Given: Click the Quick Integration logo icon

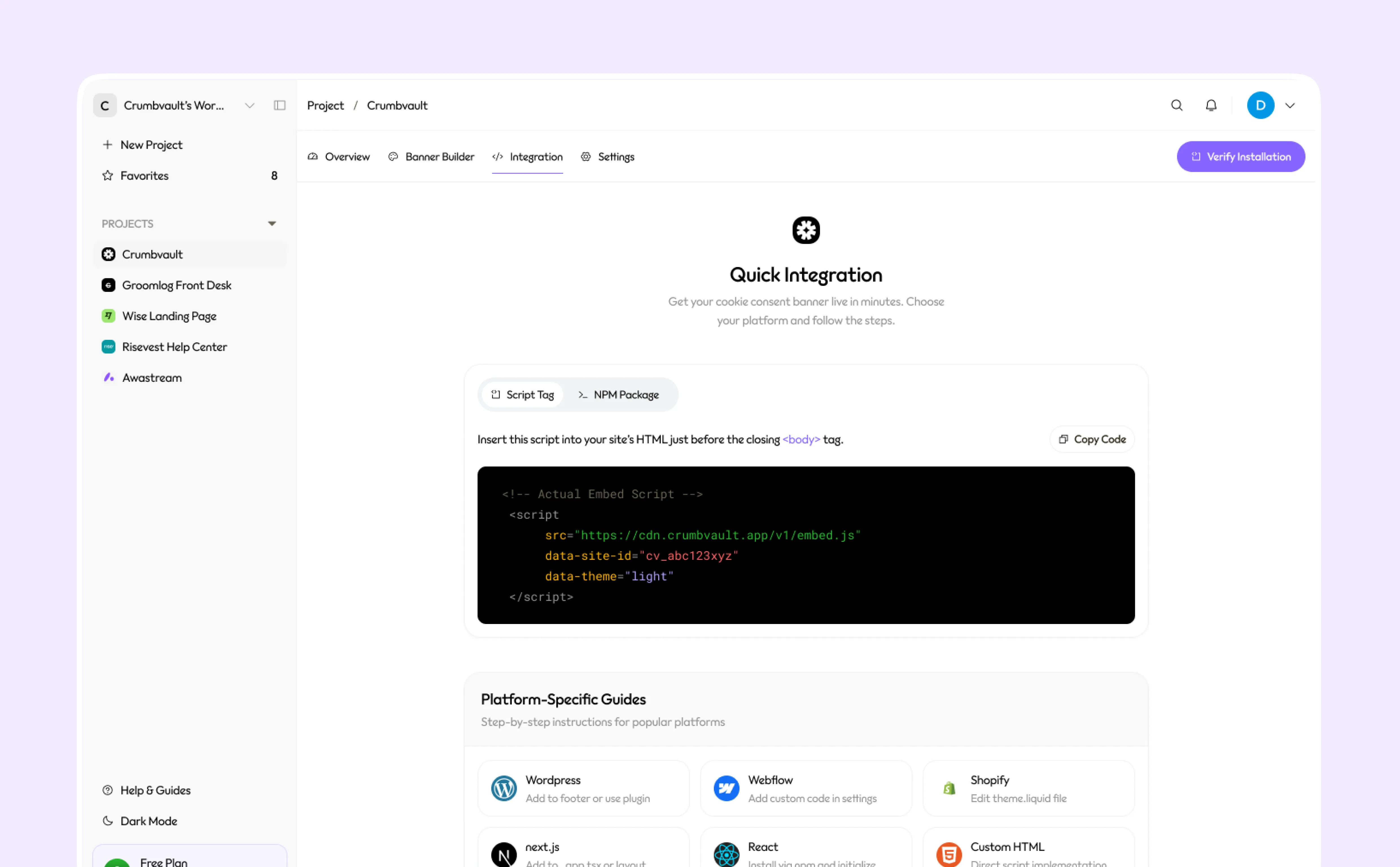Looking at the screenshot, I should 806,231.
